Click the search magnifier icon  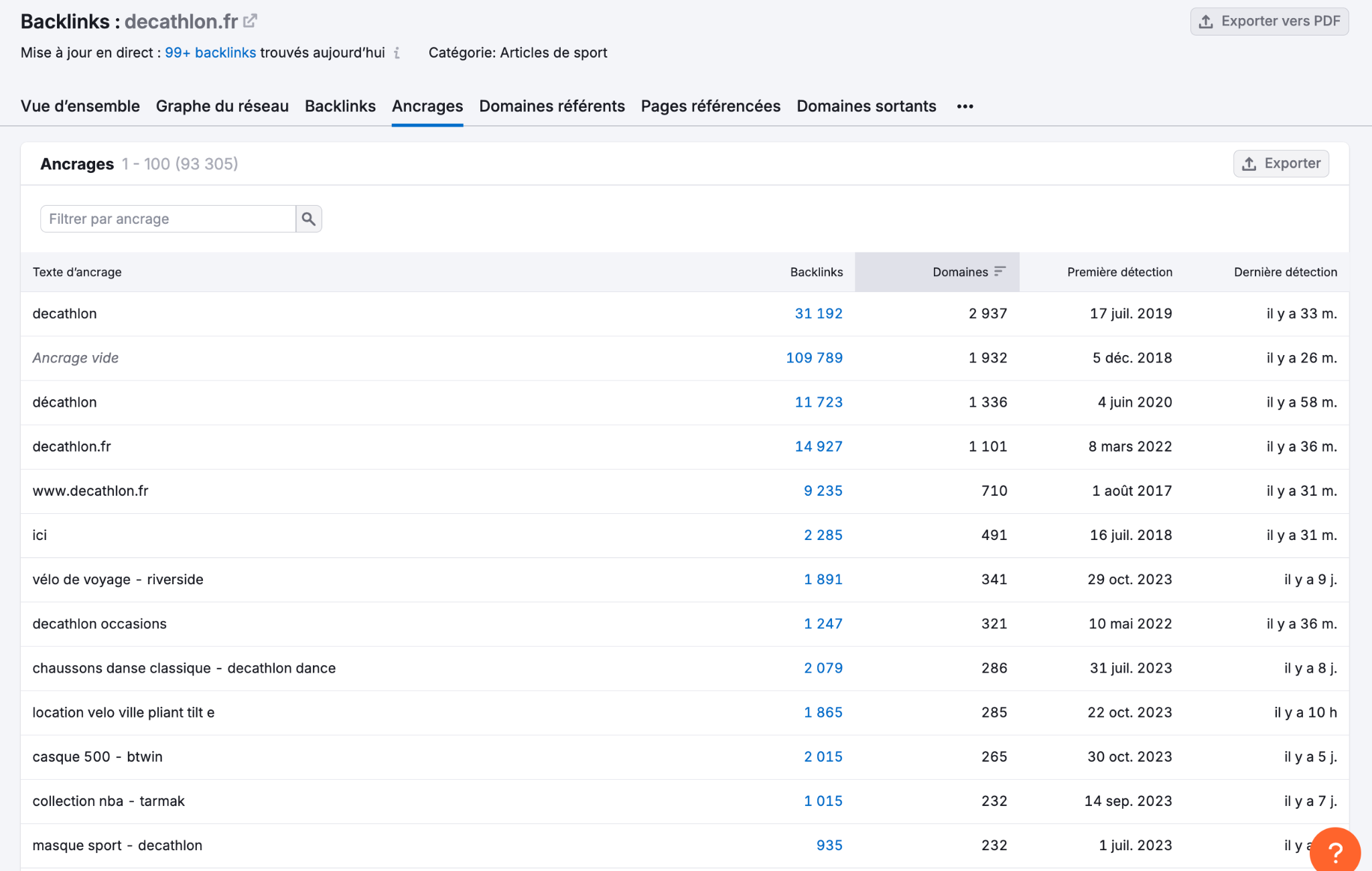[x=308, y=219]
